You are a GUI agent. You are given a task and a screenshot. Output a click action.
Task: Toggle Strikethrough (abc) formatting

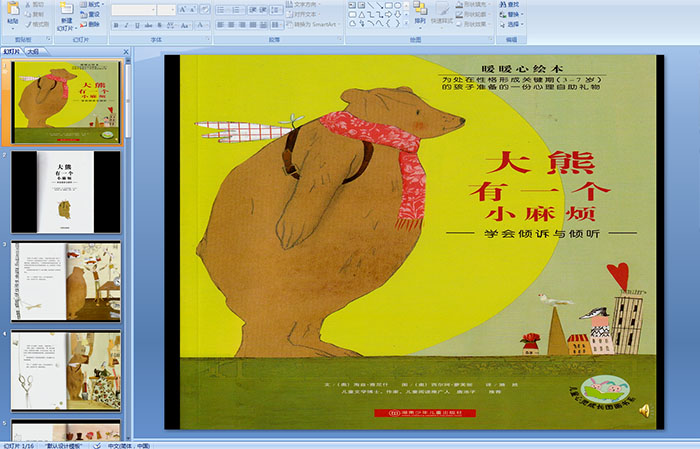(148, 25)
